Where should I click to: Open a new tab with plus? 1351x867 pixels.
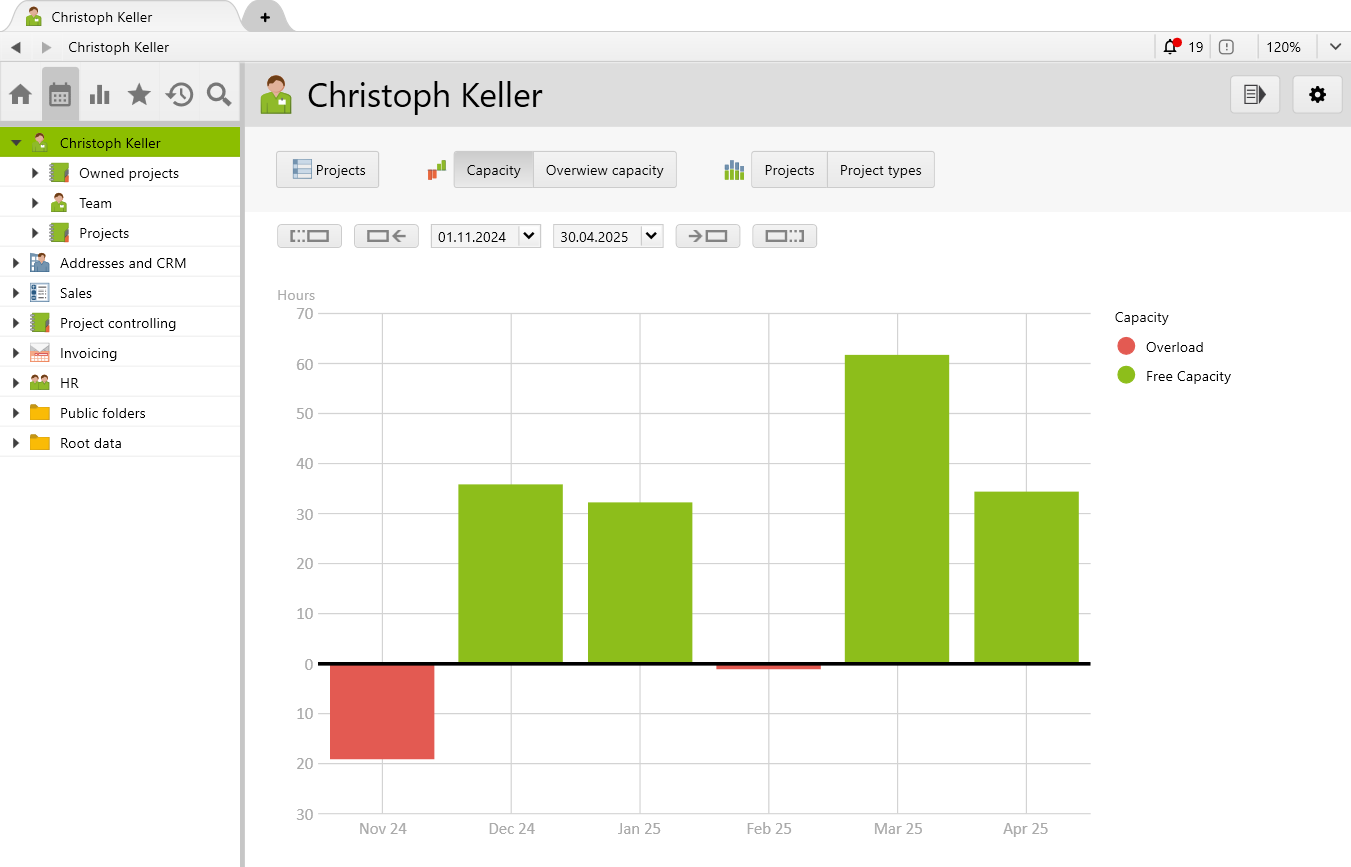click(x=265, y=17)
